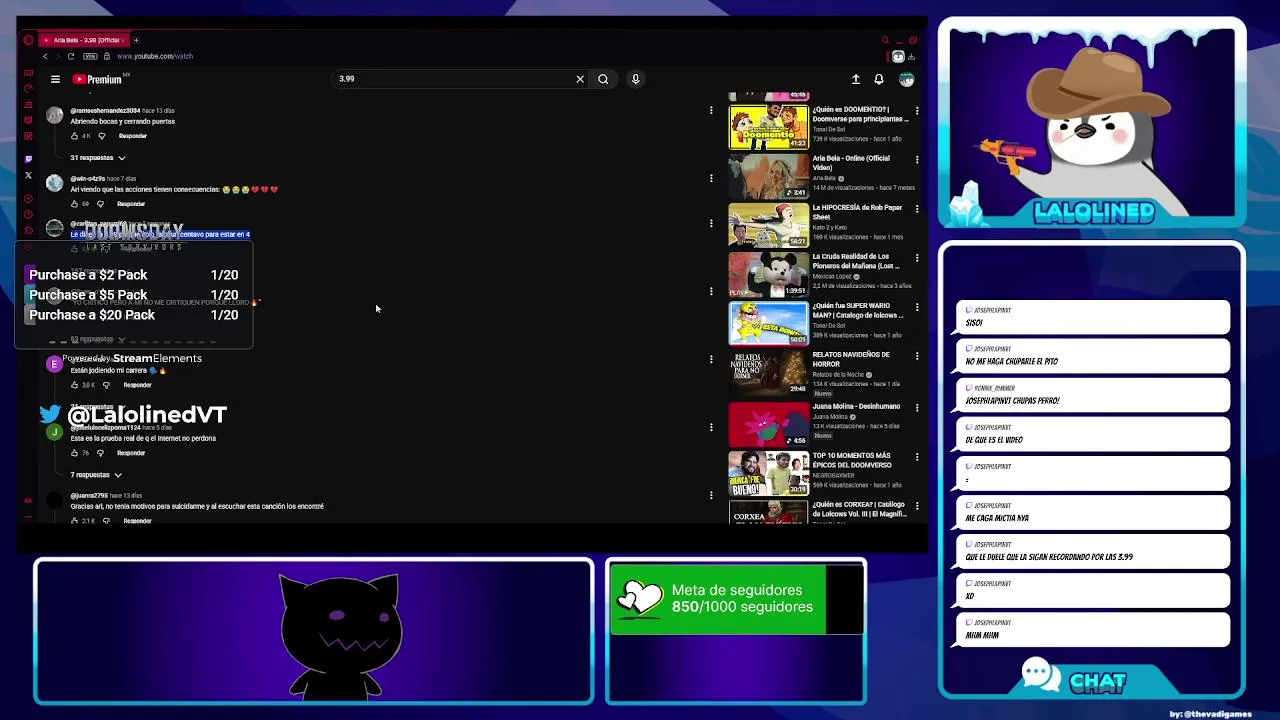Reload the page with the refresh icon
Viewport: 1280px width, 720px height.
(70, 56)
